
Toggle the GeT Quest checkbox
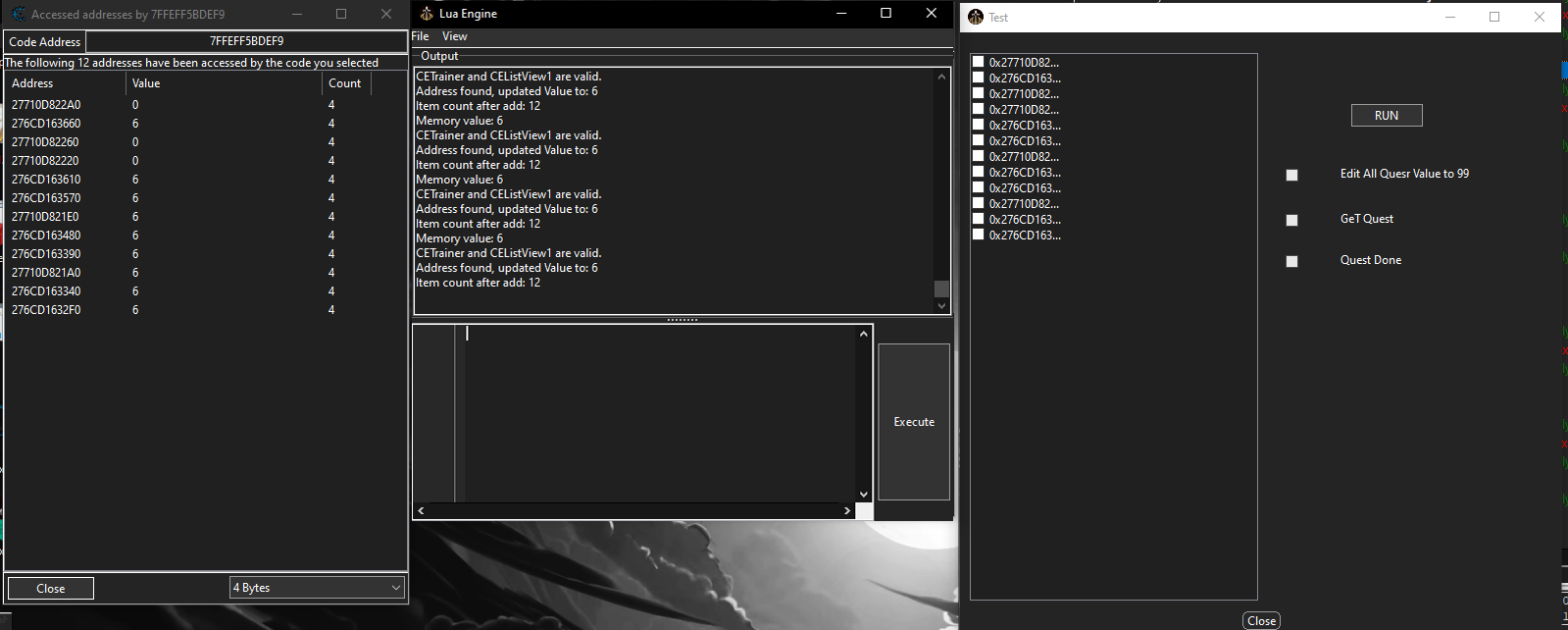click(1291, 220)
